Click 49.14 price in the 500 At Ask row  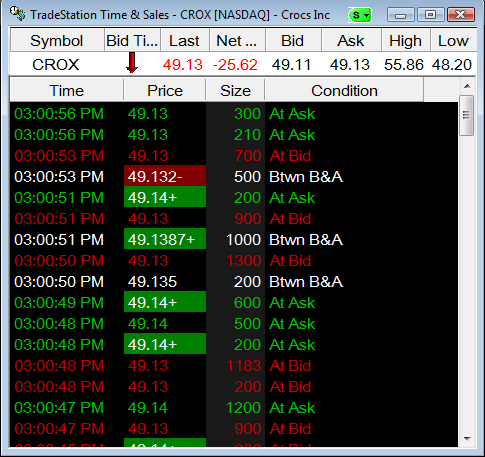(x=148, y=324)
